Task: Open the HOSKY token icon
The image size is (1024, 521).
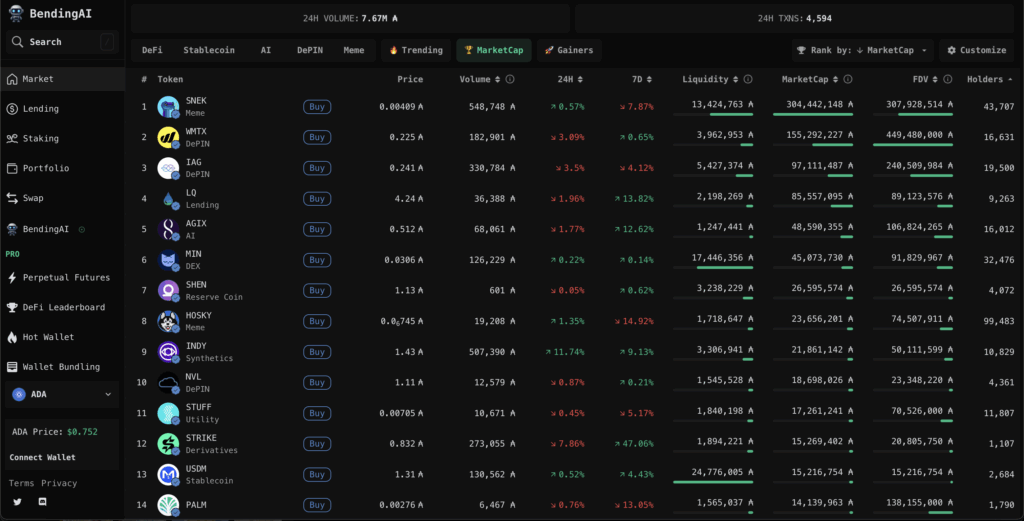Action: point(168,321)
